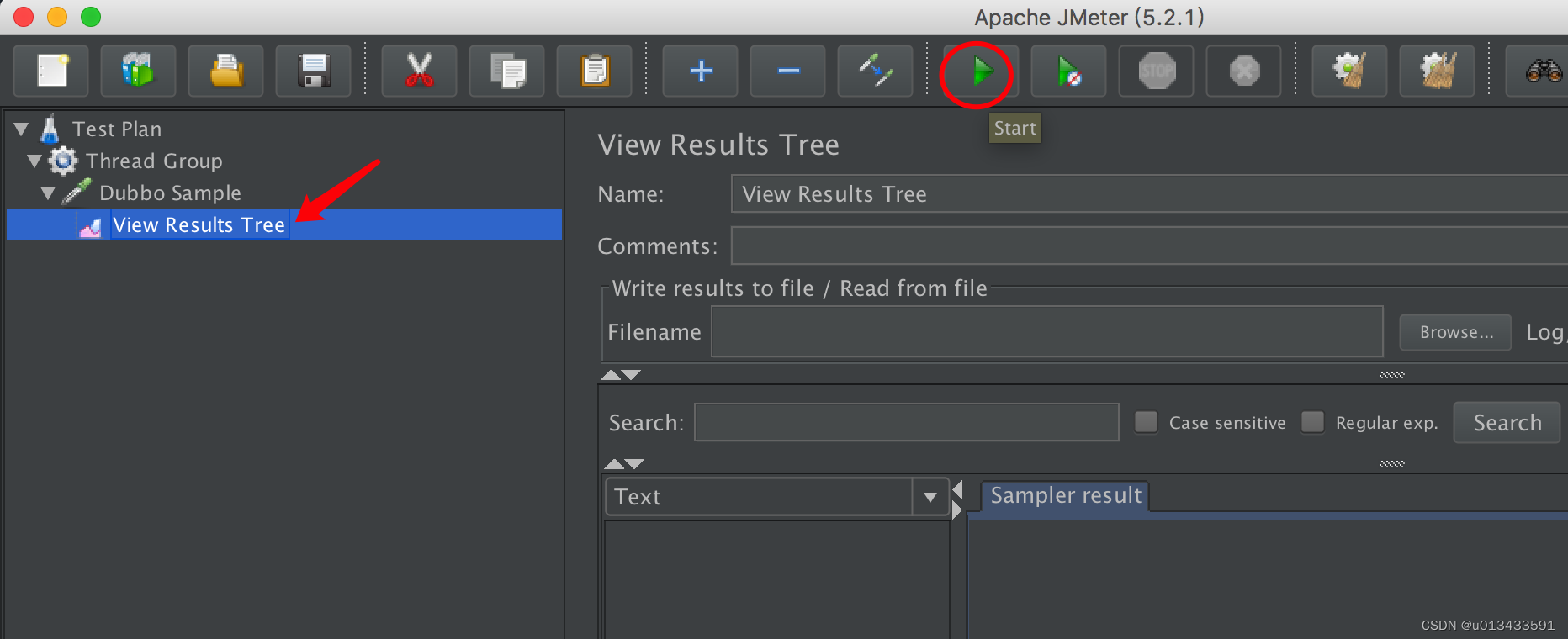Open file chooser with Browse button
Screen dimensions: 1568x639
(1456, 332)
